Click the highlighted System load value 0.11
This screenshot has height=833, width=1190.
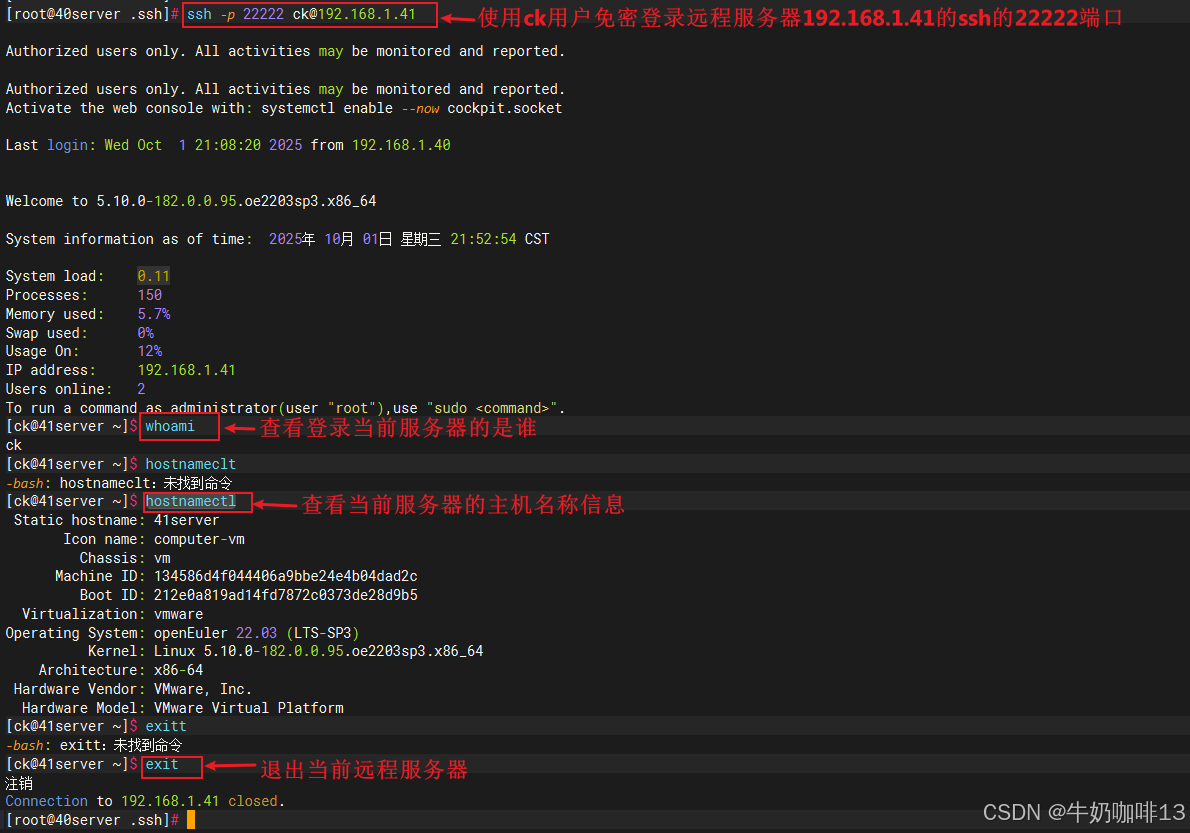[x=153, y=276]
